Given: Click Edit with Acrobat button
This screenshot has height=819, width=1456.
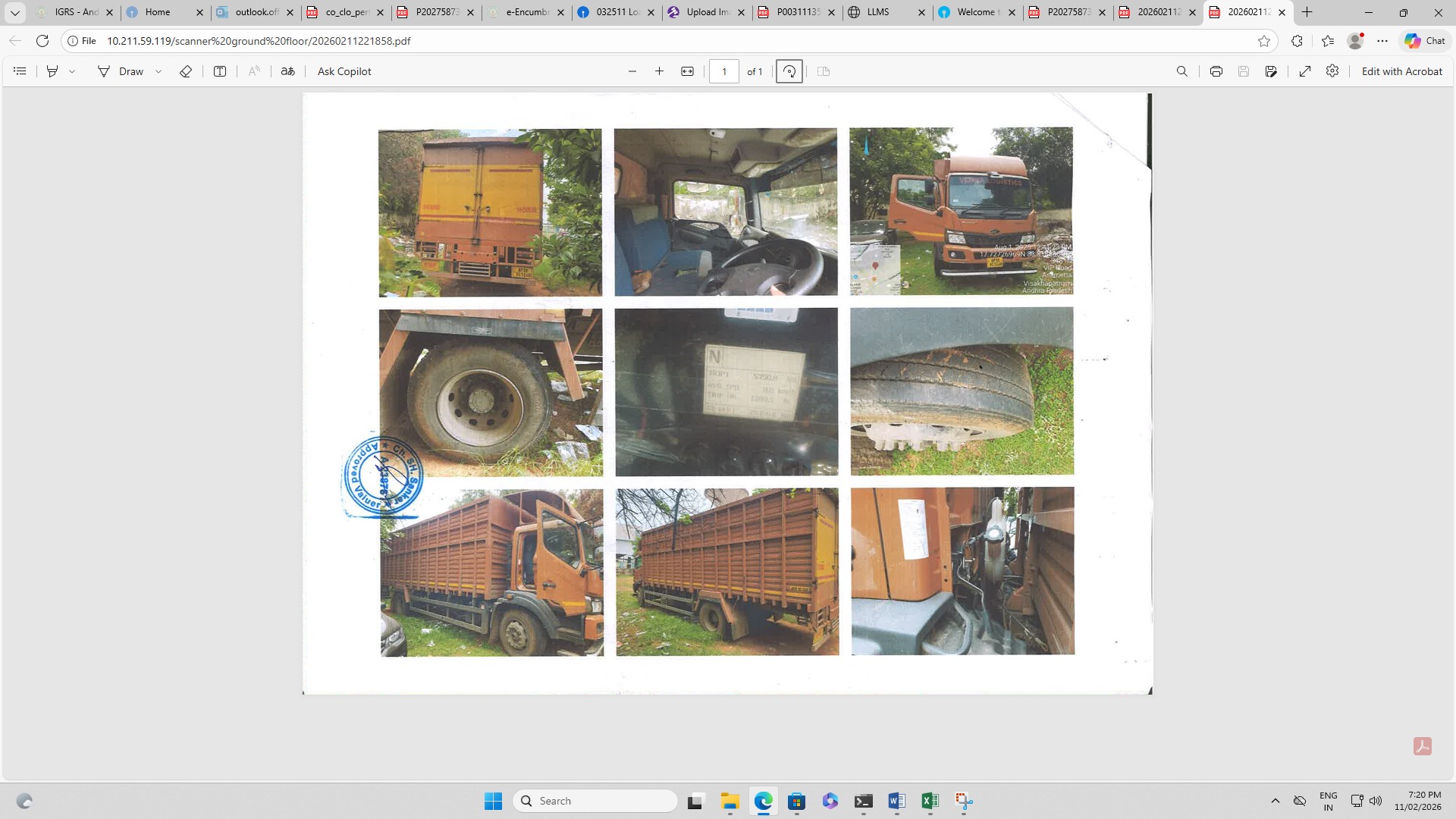Looking at the screenshot, I should [x=1401, y=71].
